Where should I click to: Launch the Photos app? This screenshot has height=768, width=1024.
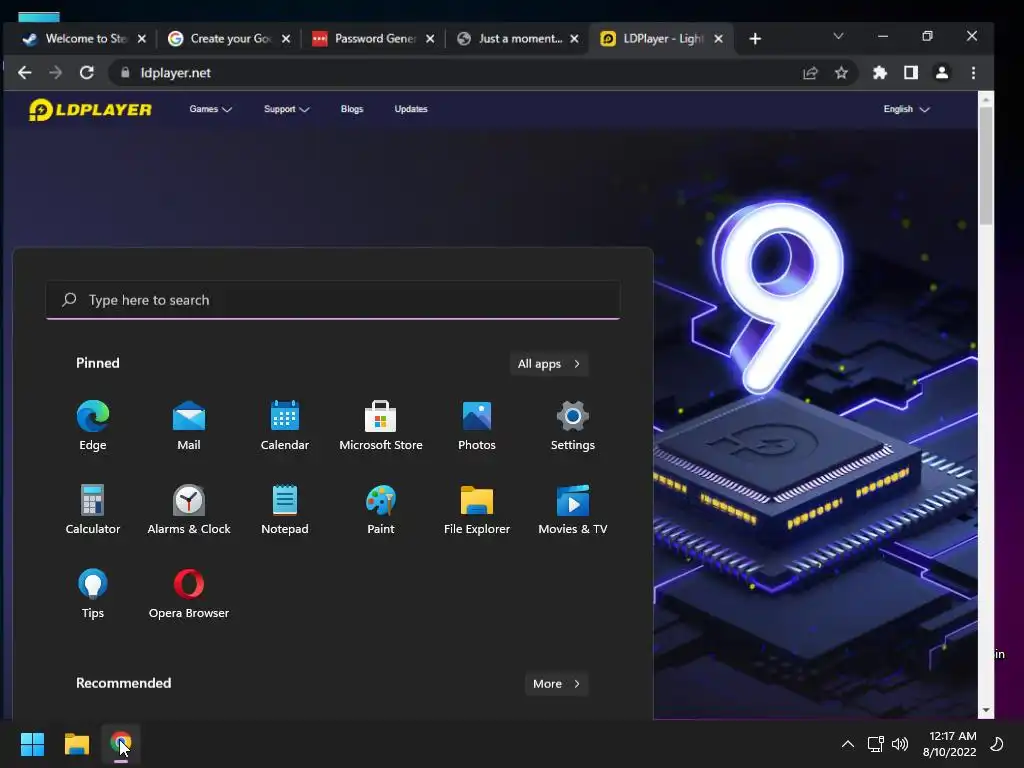(477, 425)
